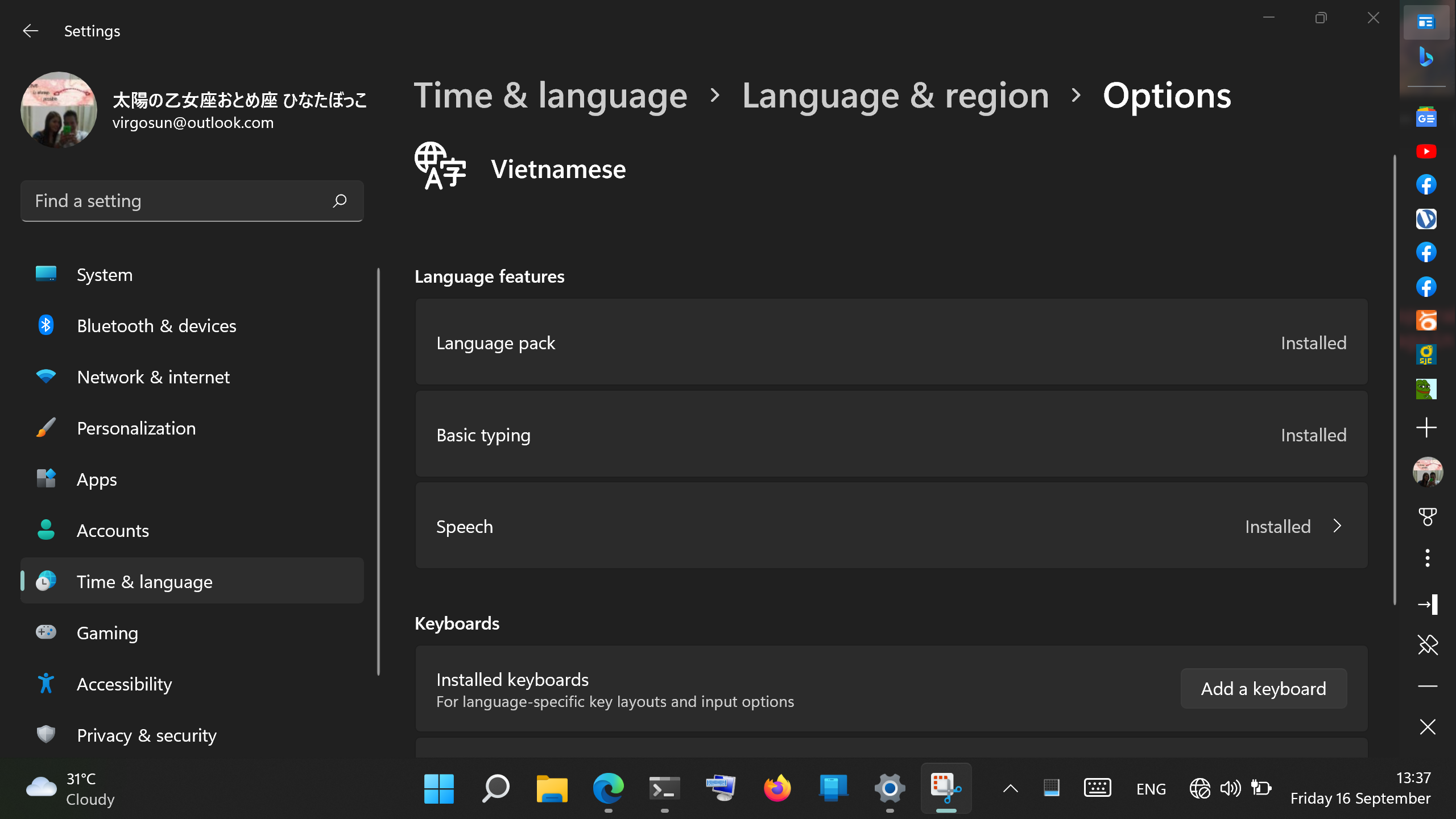The image size is (1456, 819).
Task: Open the touch keyboard from the taskbar
Action: 1097,788
